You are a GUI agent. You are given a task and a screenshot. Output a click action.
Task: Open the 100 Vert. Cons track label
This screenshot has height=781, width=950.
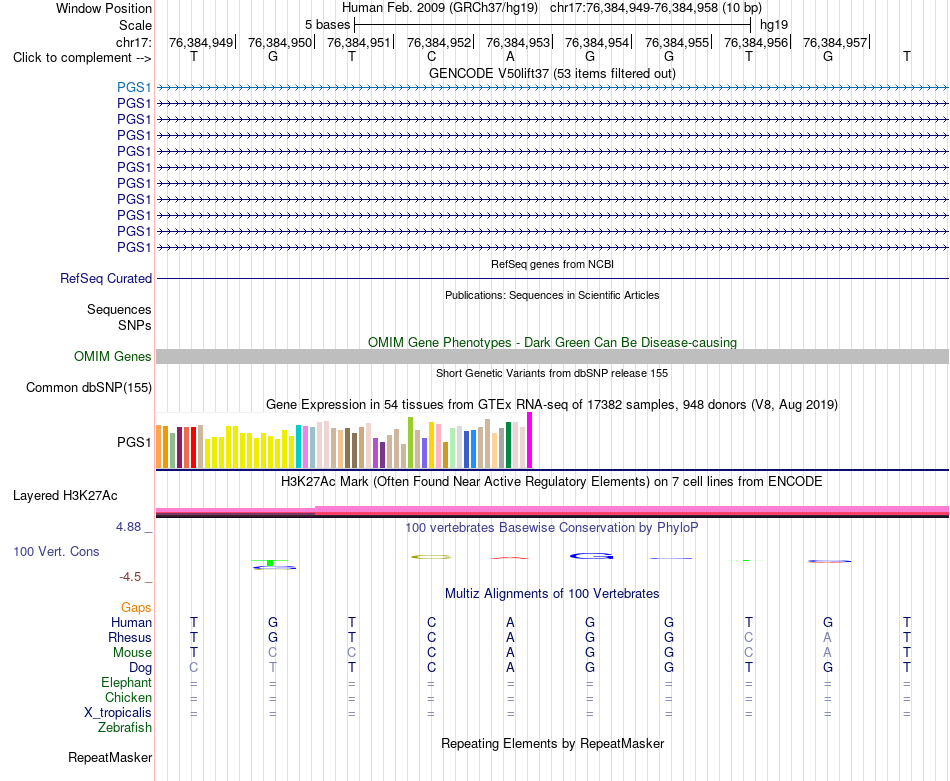point(56,551)
